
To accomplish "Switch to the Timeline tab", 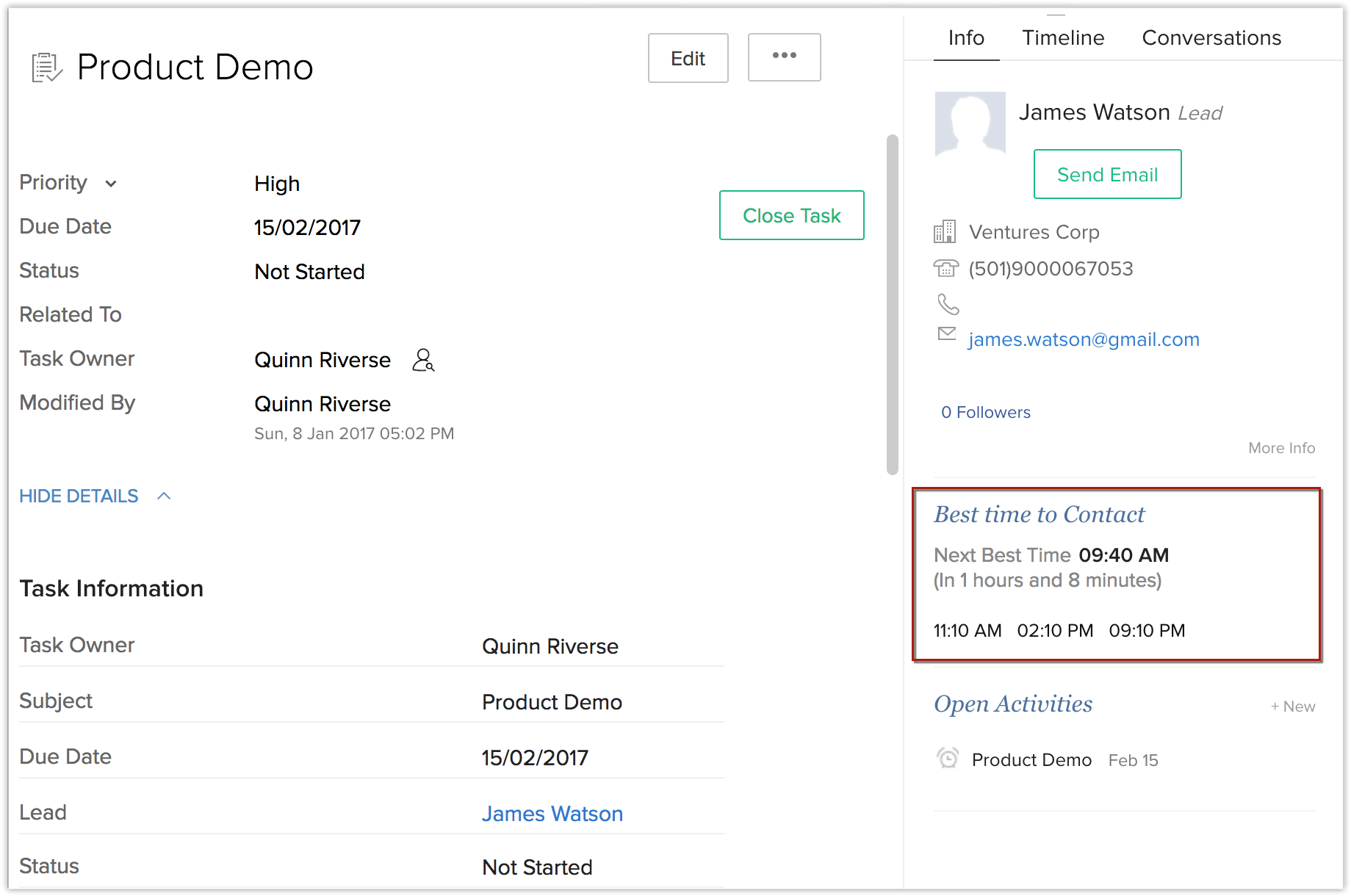I will tap(1063, 38).
